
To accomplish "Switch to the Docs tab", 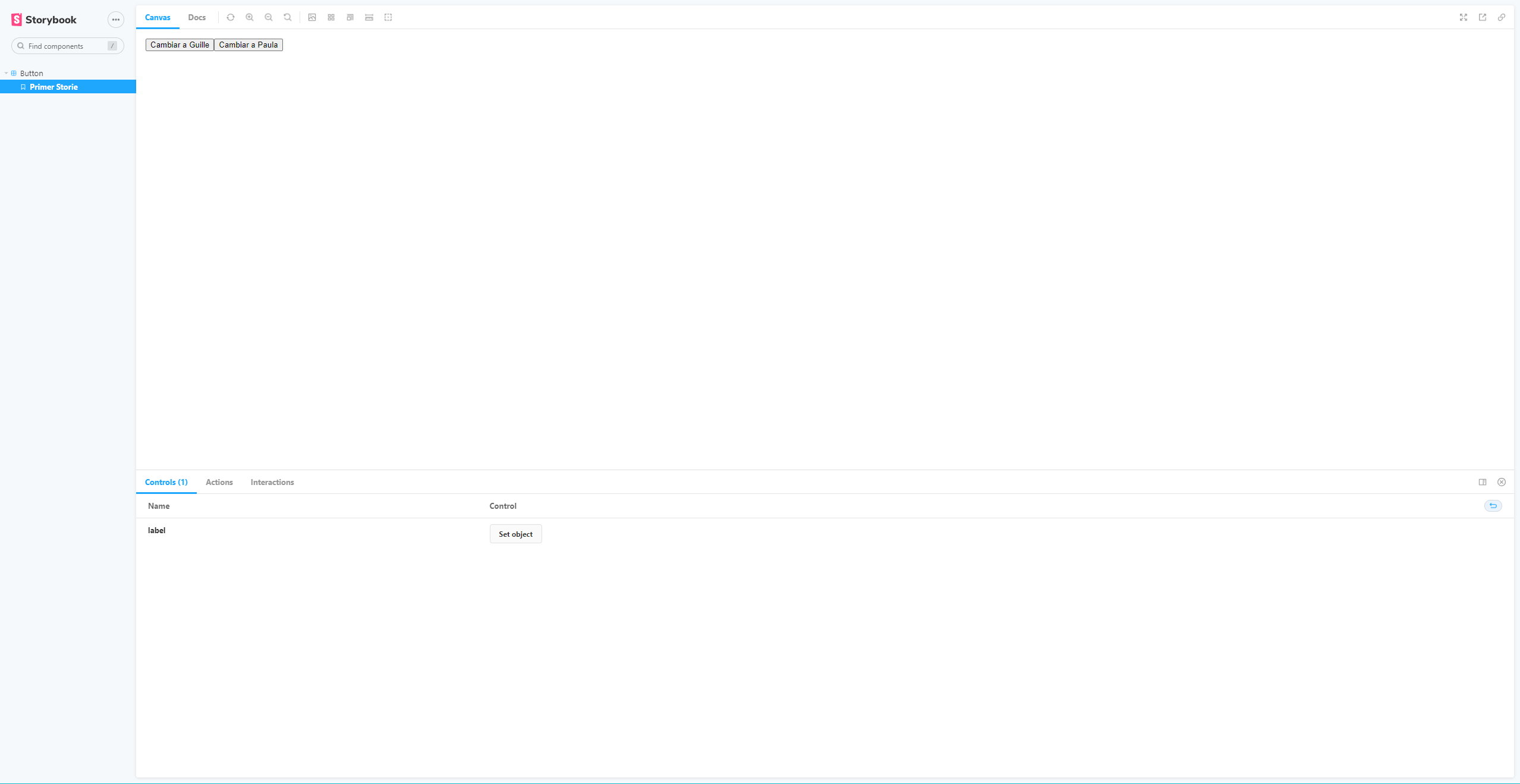I will (196, 17).
